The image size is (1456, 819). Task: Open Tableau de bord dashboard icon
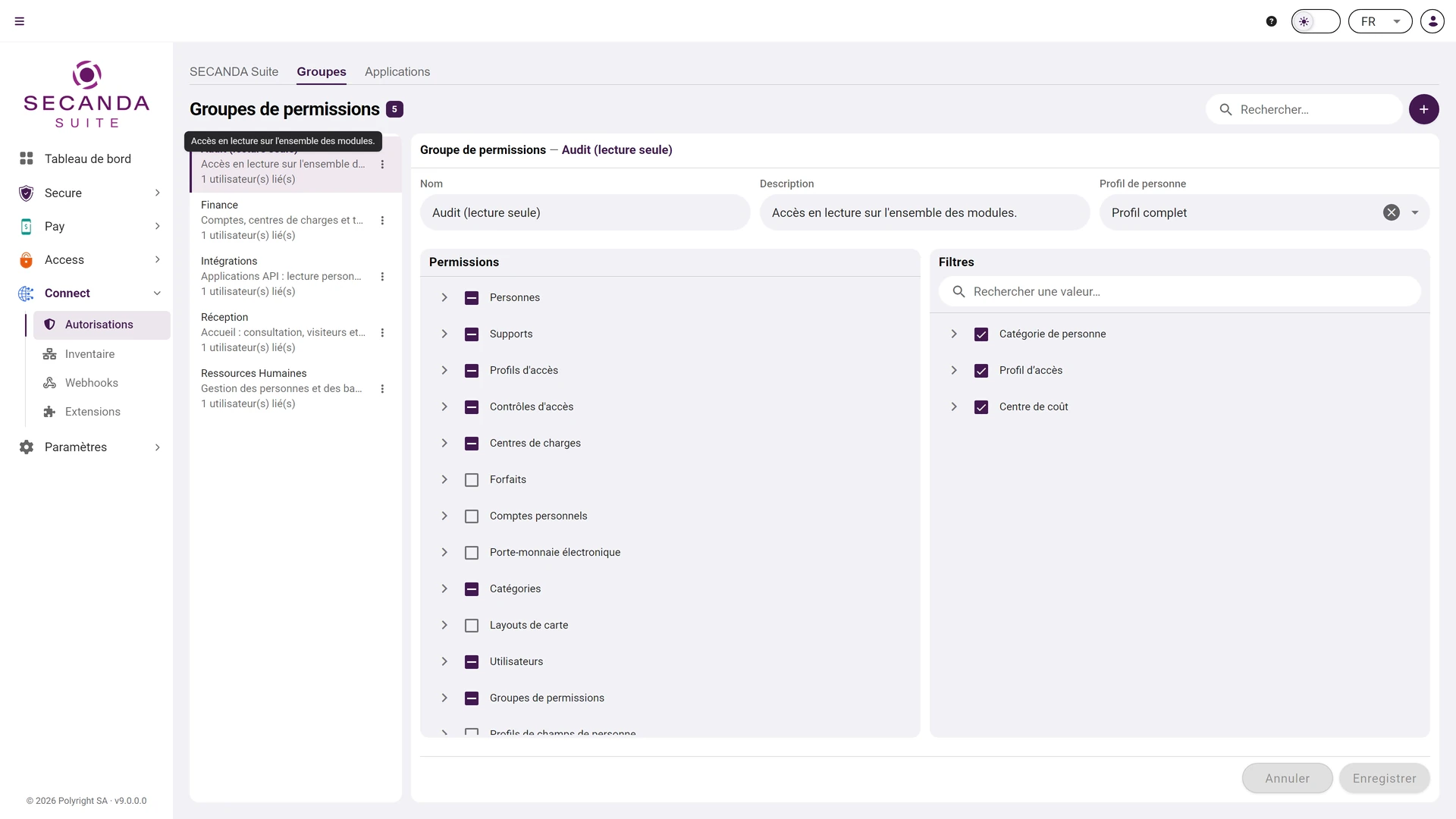pos(27,158)
